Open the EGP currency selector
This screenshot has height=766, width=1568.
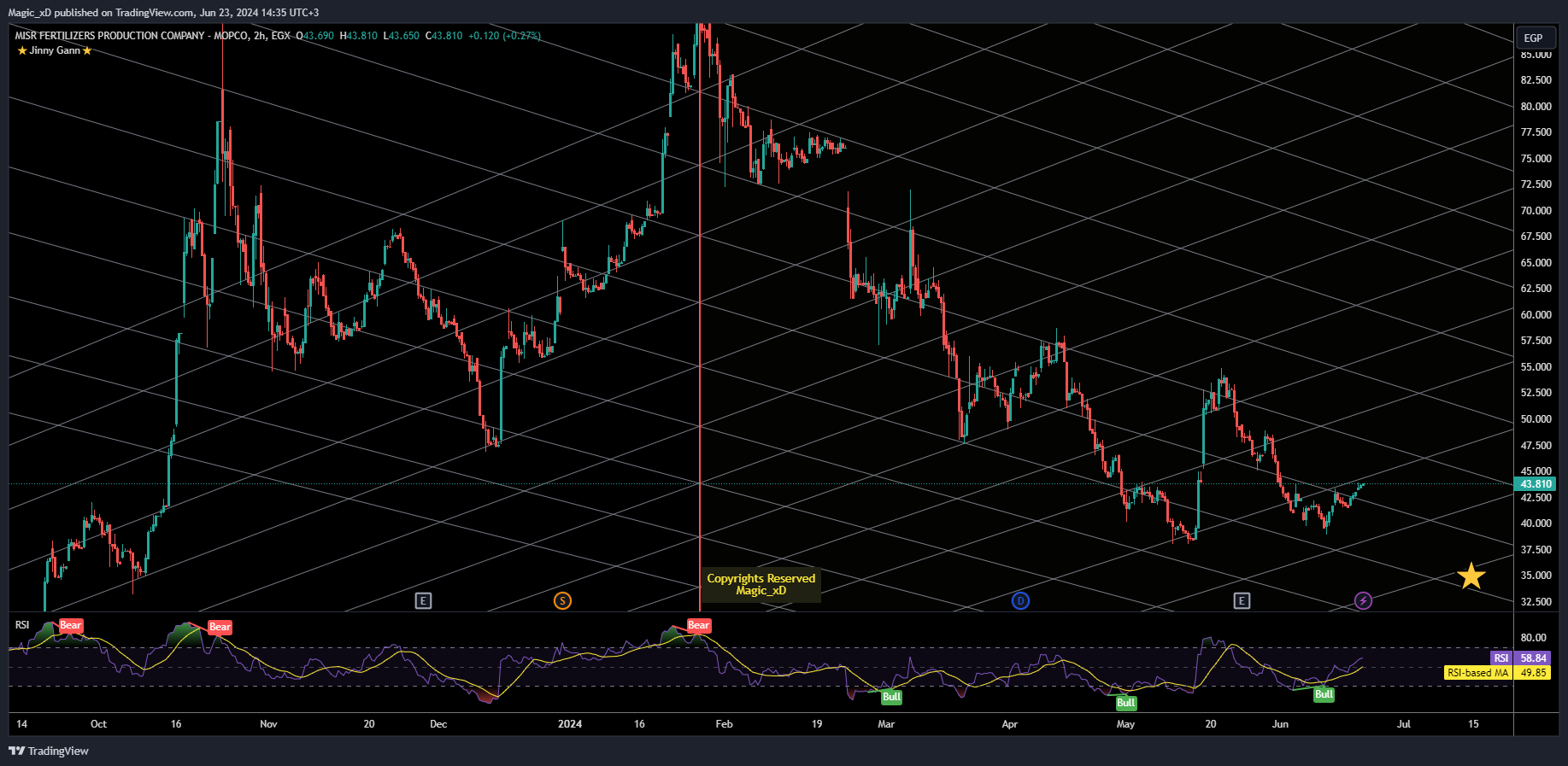(x=1534, y=38)
